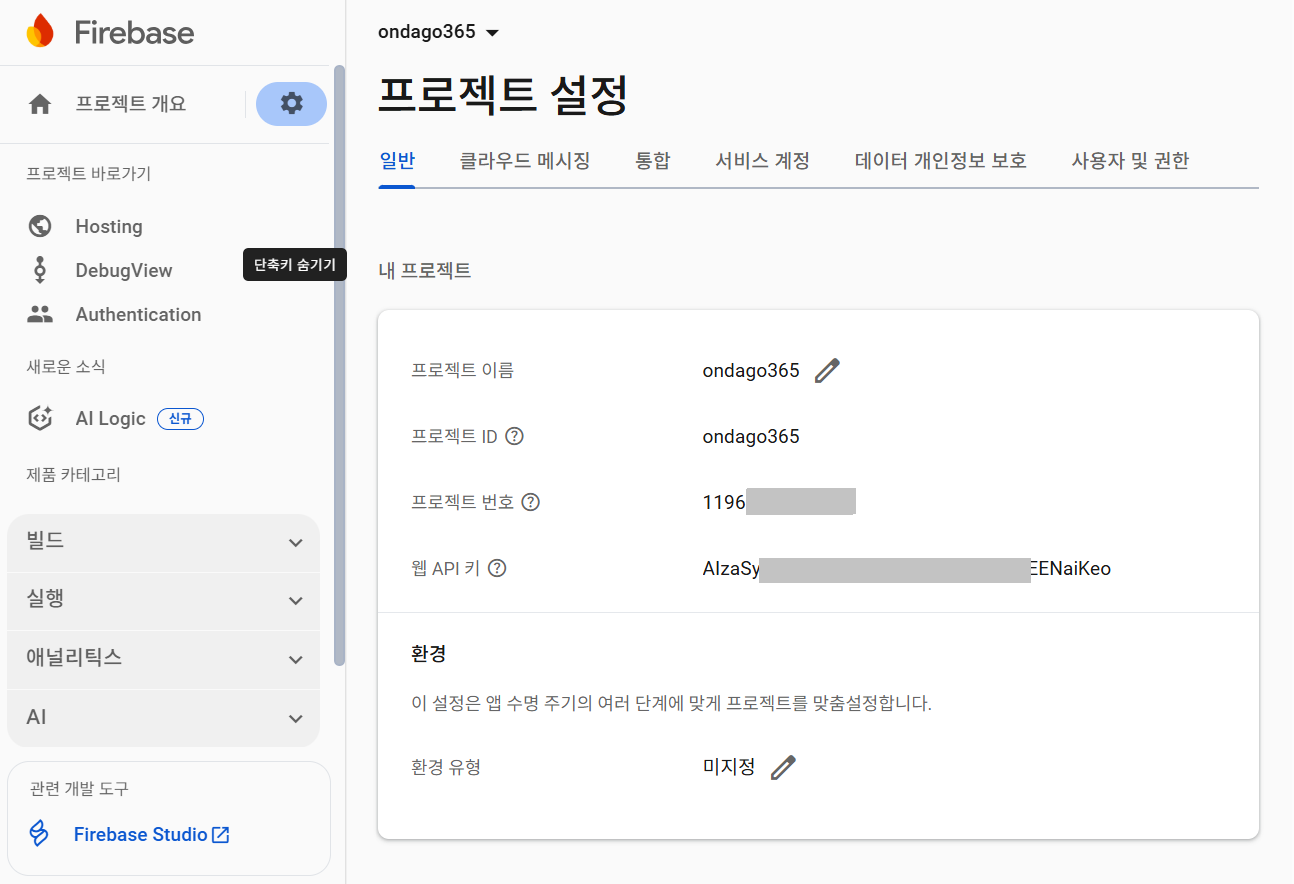Show help for 프로젝트 번호
The width and height of the screenshot is (1294, 884).
[x=531, y=502]
